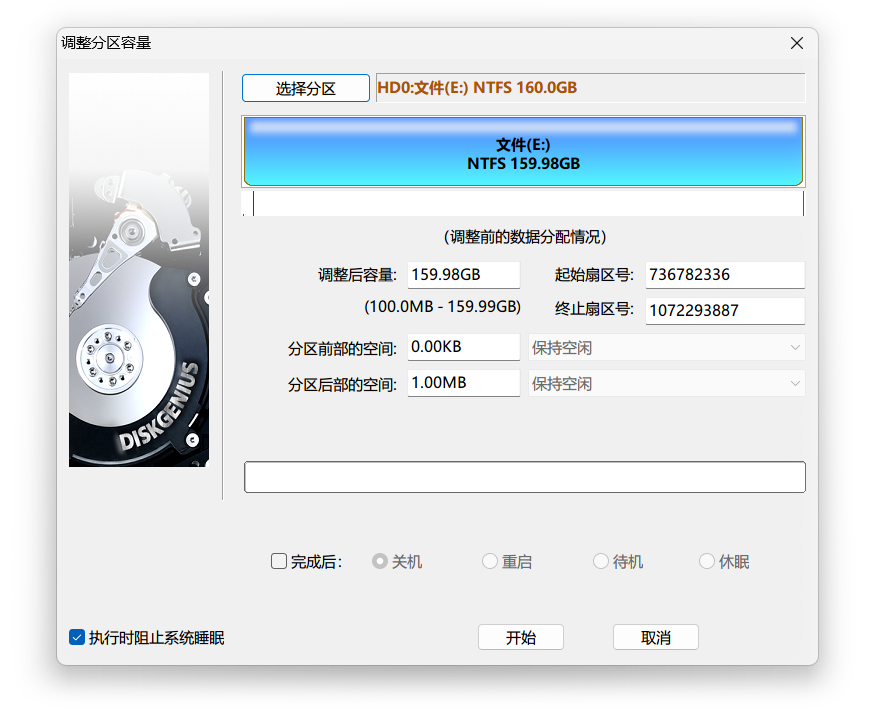Toggle the 完成后 checkbox
884x714 pixels.
point(279,562)
